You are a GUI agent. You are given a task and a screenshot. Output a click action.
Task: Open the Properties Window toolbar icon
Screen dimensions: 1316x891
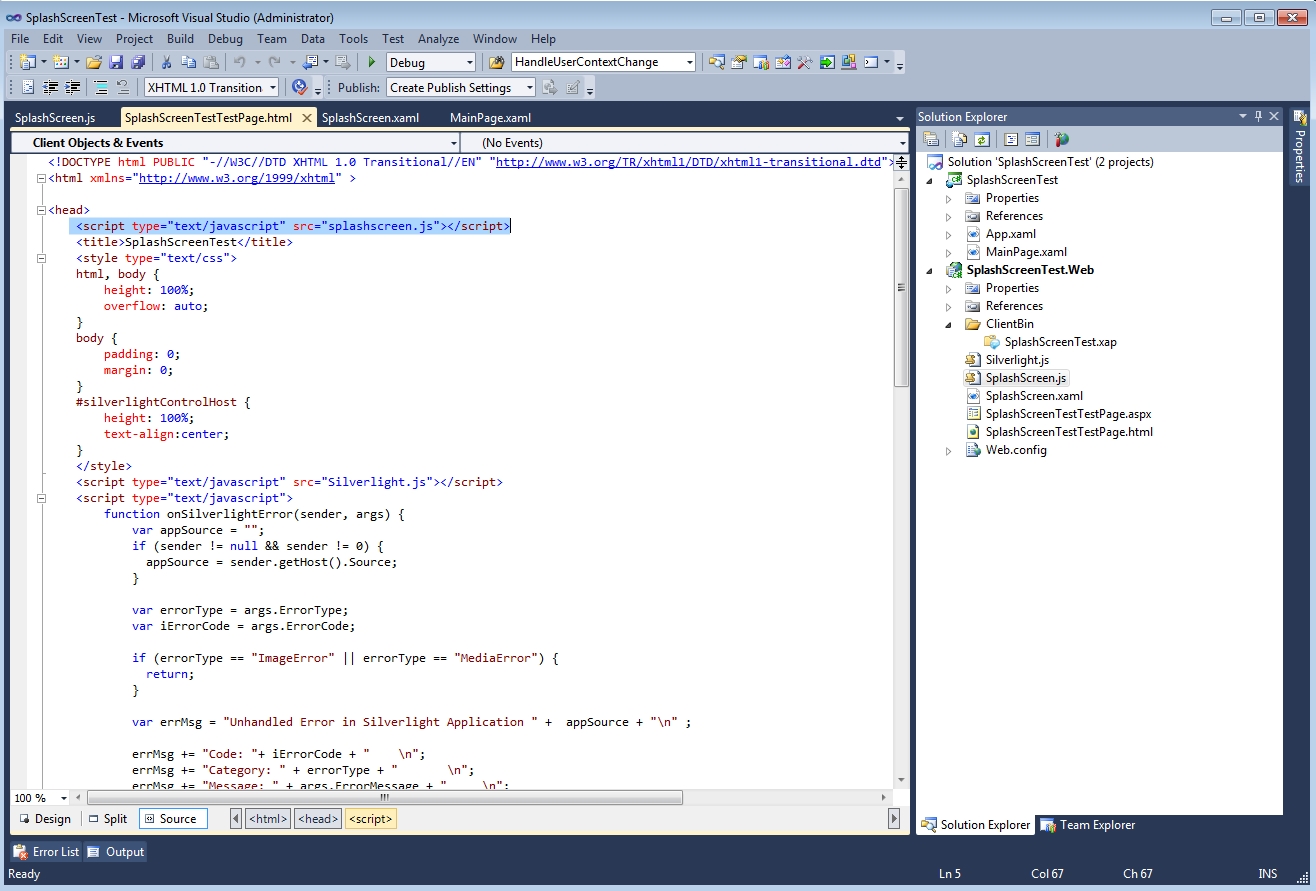coord(739,62)
